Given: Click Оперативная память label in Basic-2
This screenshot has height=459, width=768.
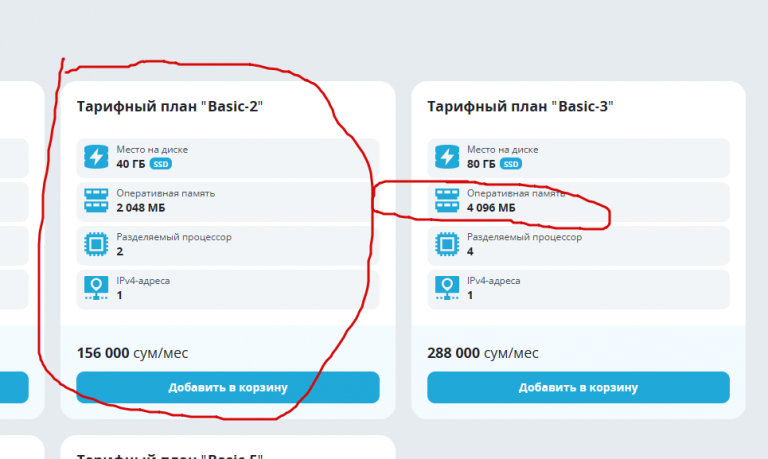Looking at the screenshot, I should click(166, 193).
